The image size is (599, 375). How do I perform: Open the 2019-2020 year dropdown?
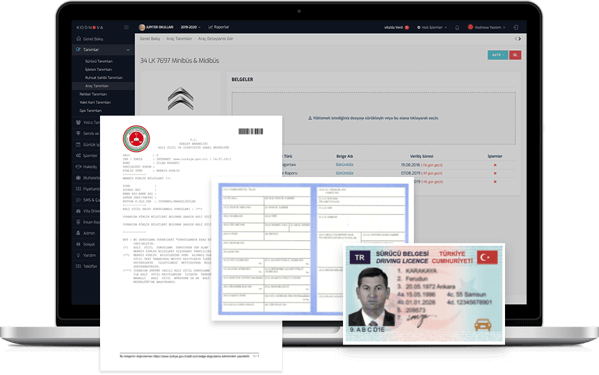click(190, 27)
